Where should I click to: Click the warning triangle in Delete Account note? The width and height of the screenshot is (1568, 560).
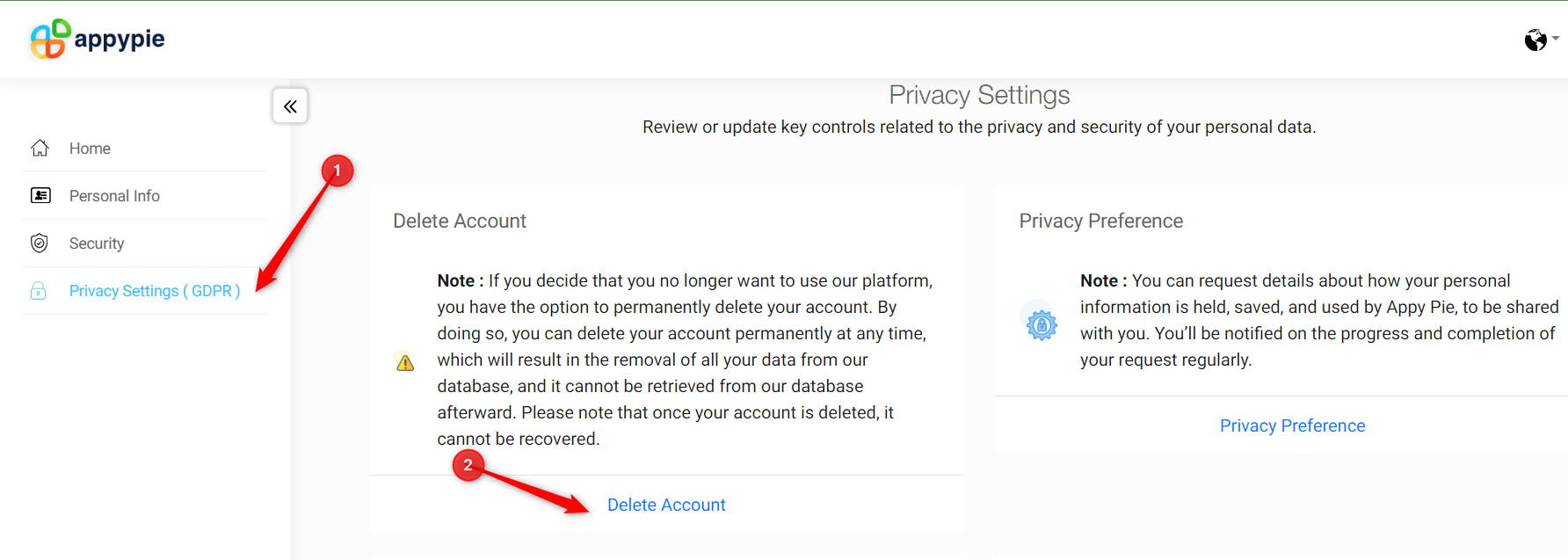[404, 360]
